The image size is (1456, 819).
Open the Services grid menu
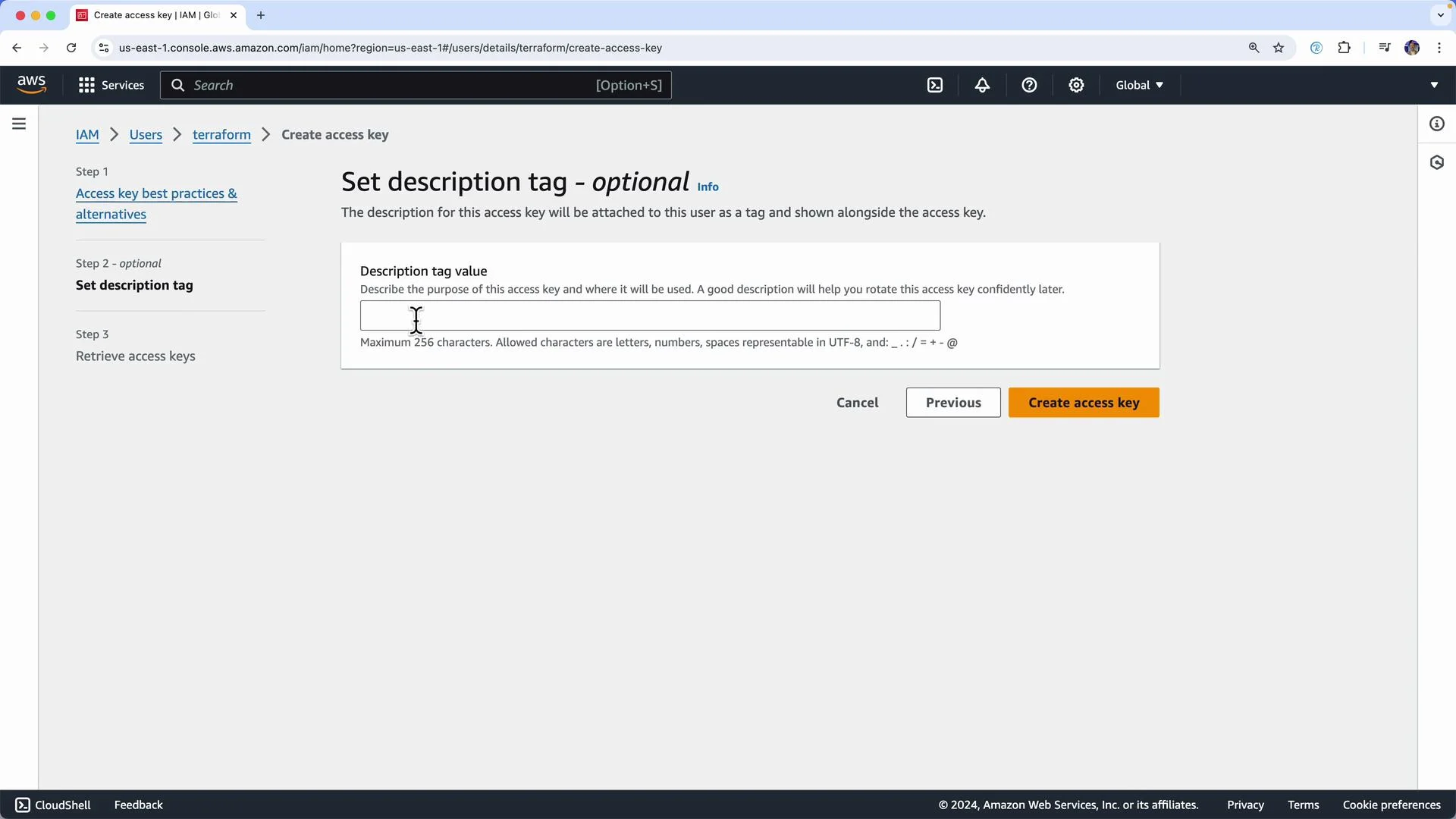point(111,85)
